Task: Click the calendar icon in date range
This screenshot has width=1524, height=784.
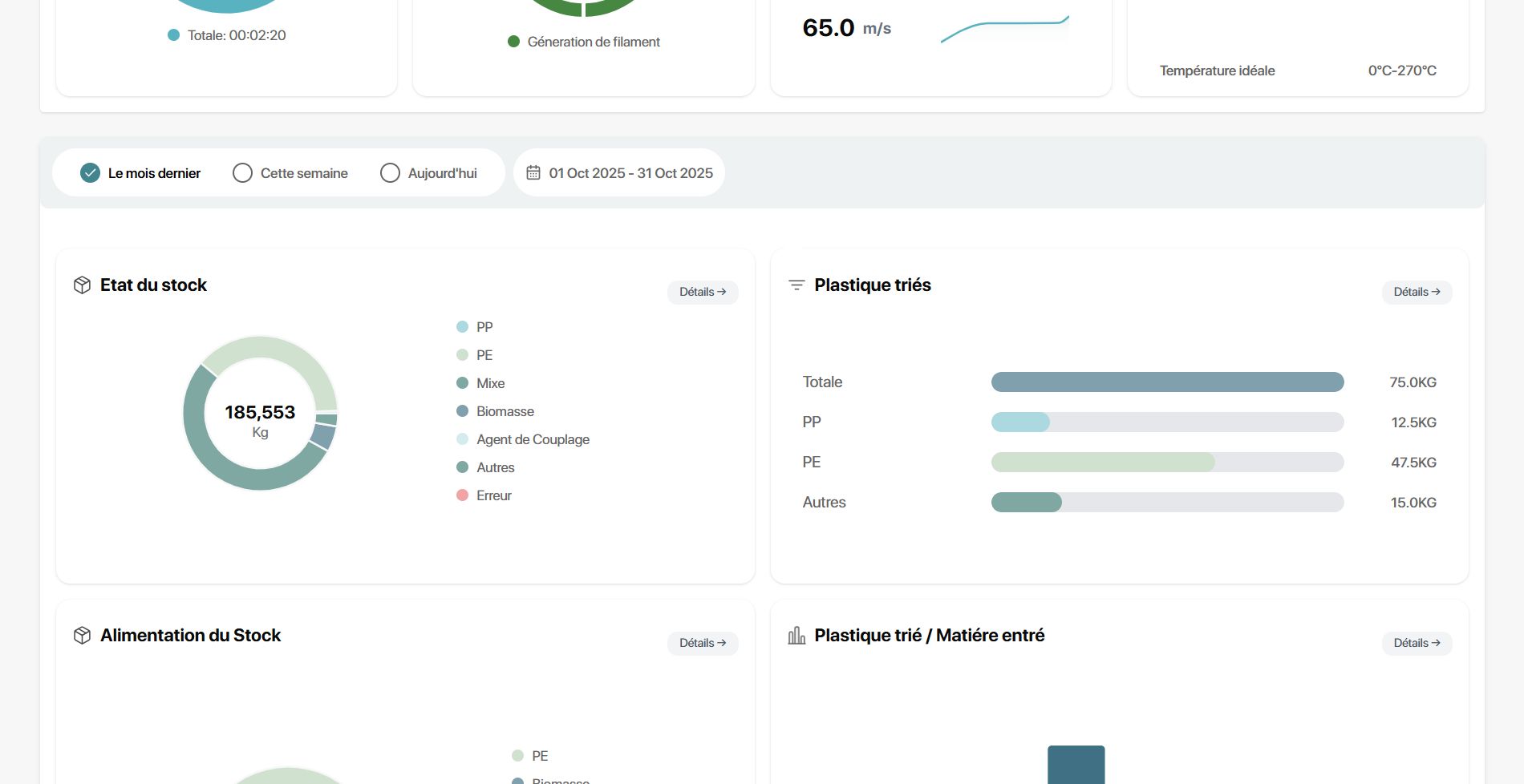Action: point(533,172)
